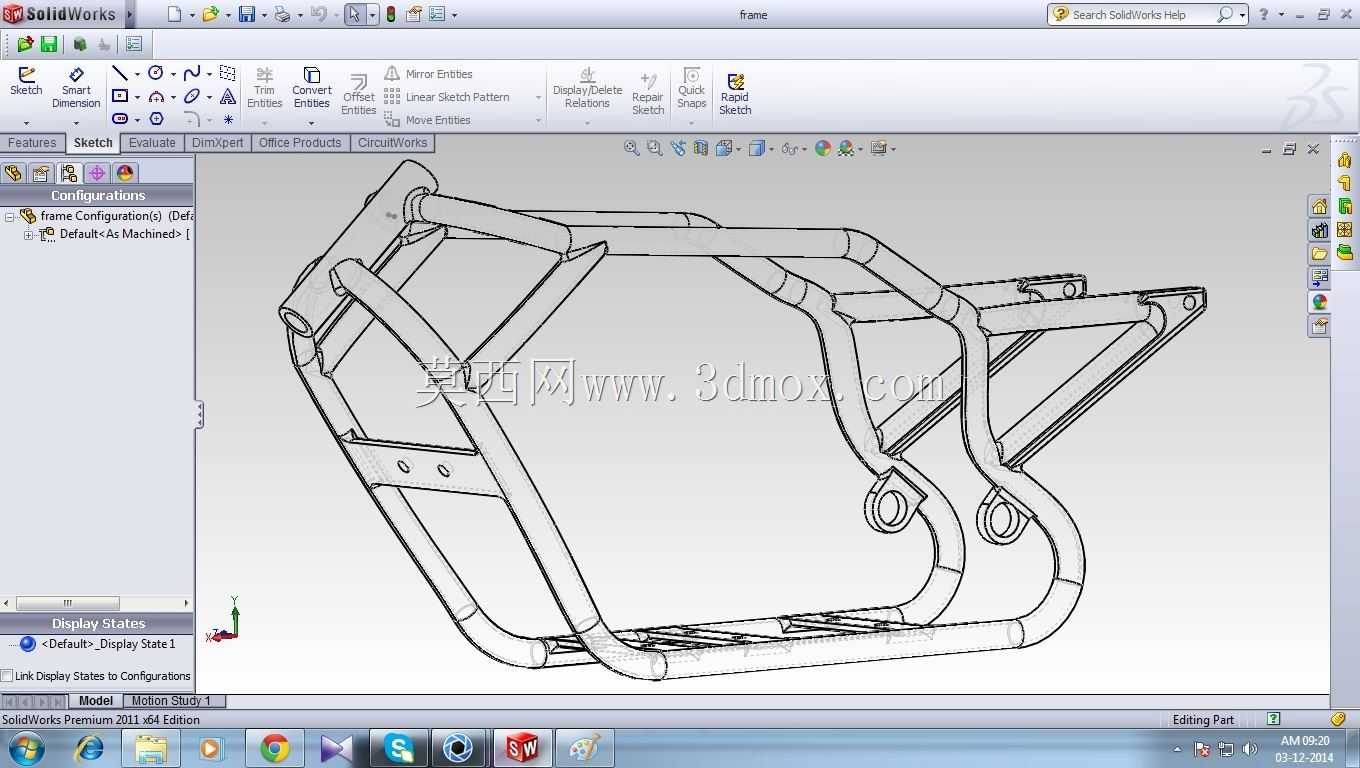Viewport: 1360px width, 768px height.
Task: Click the Sketch tool in ribbon
Action: (26, 81)
